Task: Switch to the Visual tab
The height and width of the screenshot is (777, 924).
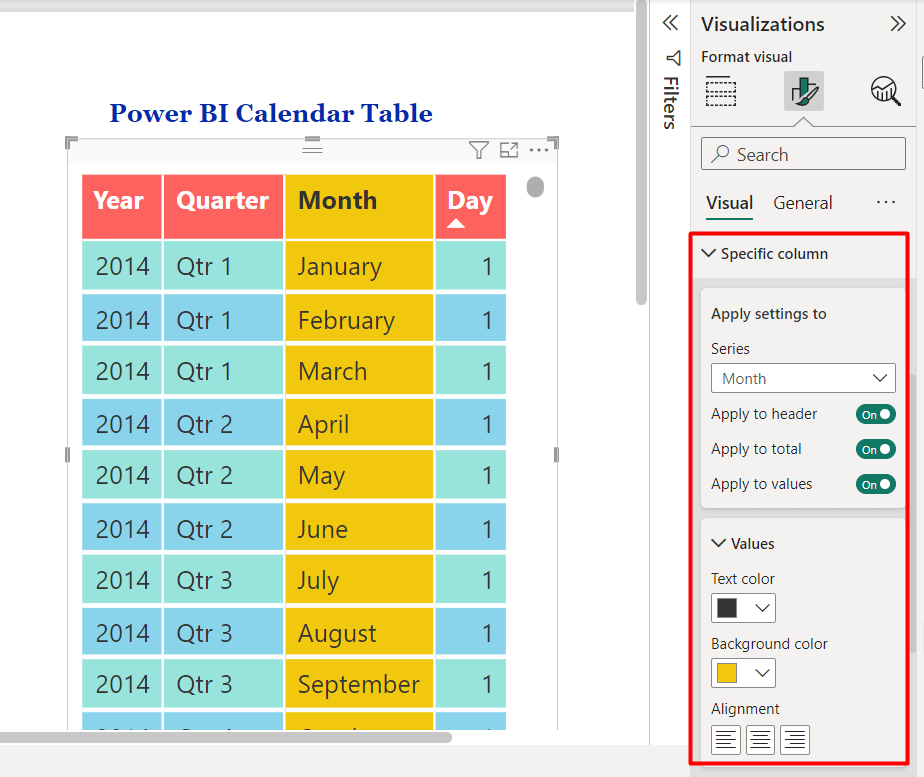Action: pos(730,203)
